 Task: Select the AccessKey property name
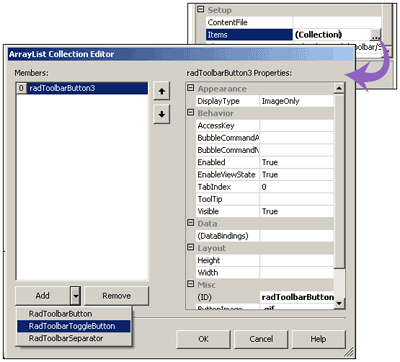(x=228, y=126)
